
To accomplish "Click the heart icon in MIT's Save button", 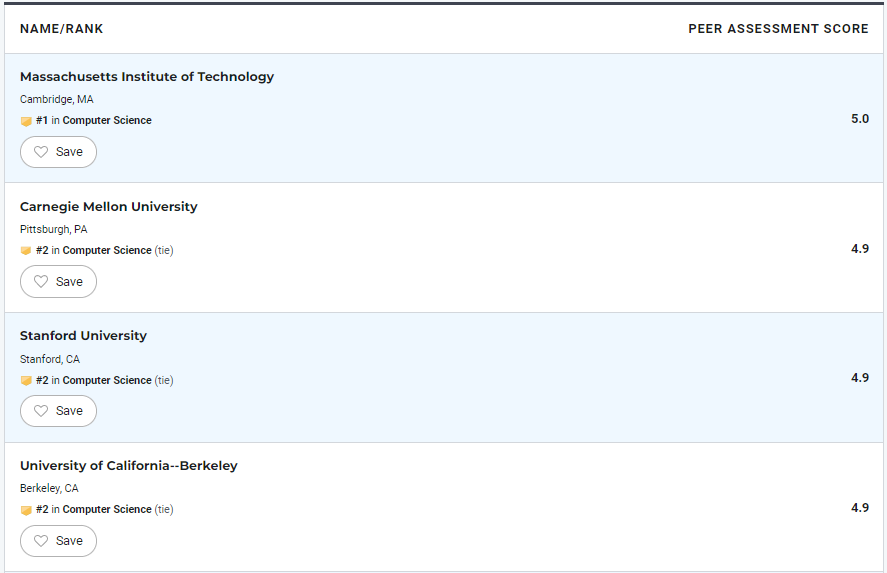I will click(41, 152).
